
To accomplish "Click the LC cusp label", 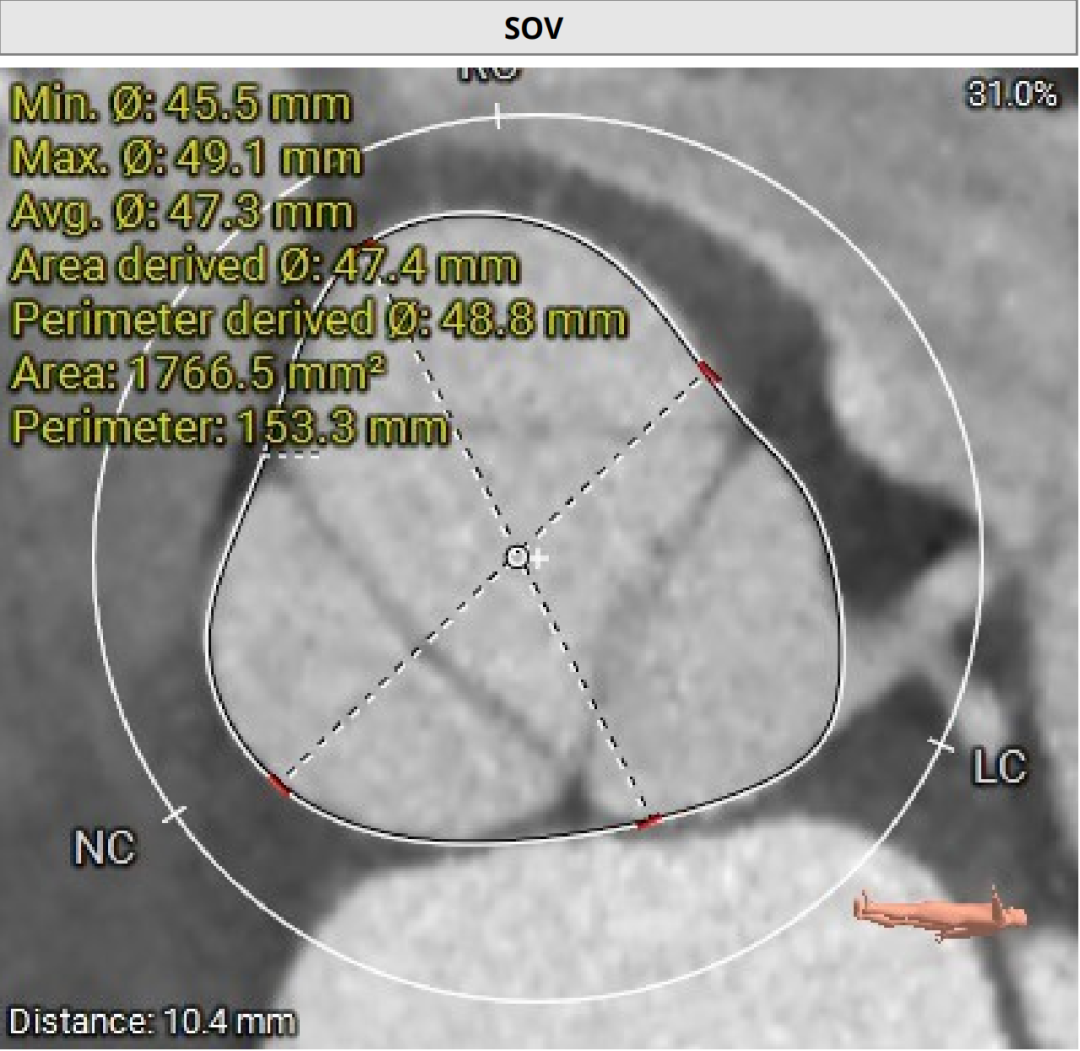I will (x=999, y=767).
